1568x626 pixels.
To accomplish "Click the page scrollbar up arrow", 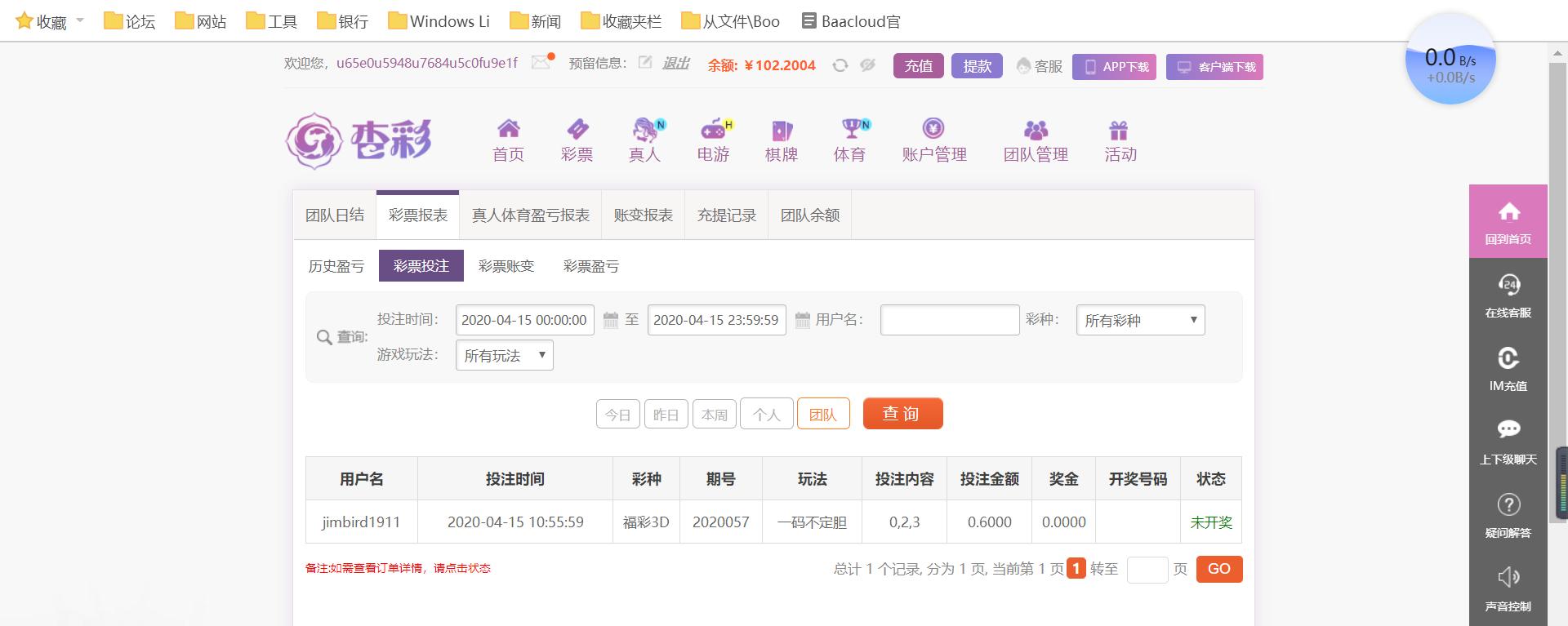I will (x=1557, y=52).
